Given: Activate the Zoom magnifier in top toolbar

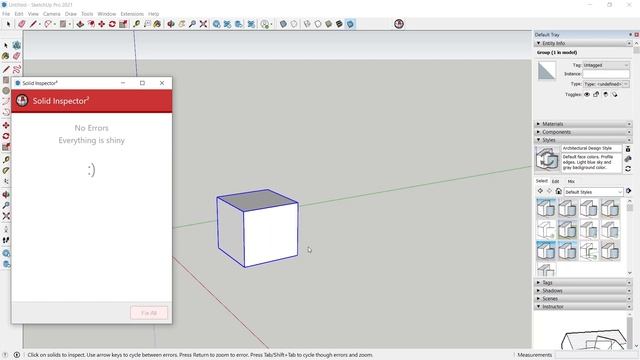Looking at the screenshot, I should pyautogui.click(x=192, y=24).
